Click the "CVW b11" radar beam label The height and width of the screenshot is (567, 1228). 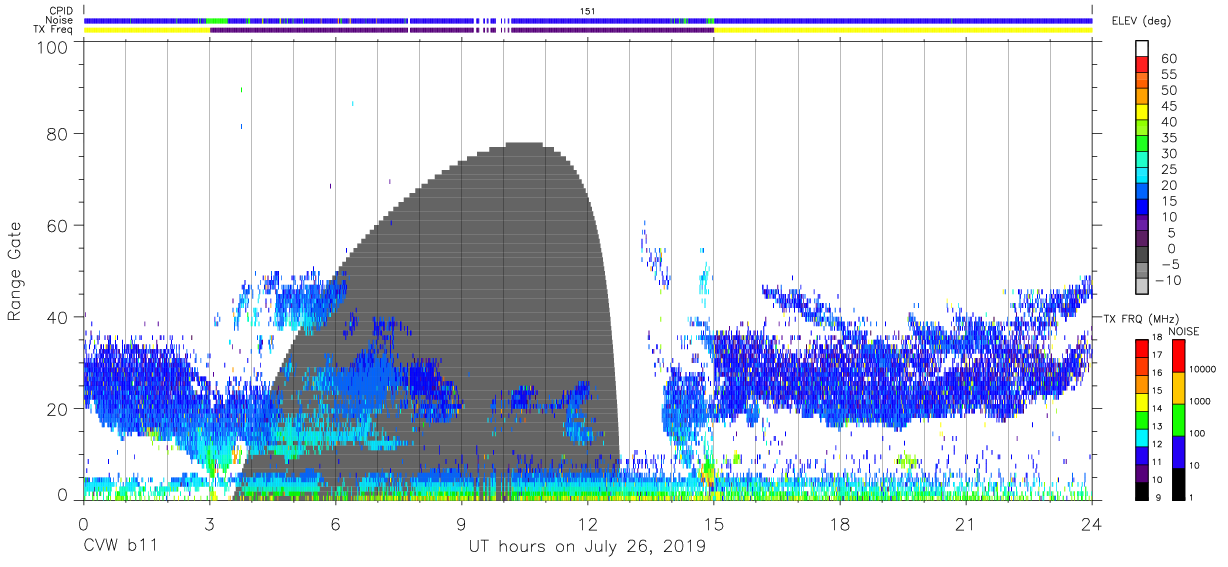click(x=119, y=547)
